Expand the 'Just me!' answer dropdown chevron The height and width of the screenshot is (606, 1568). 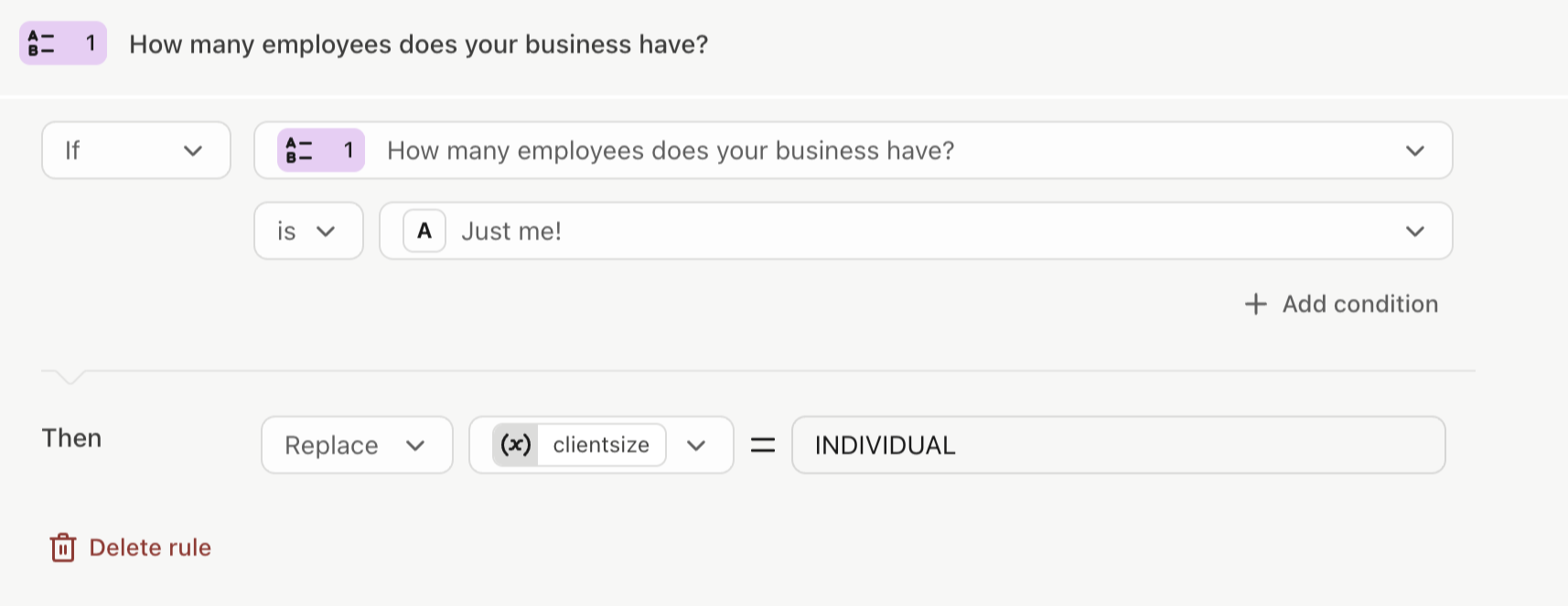1415,231
